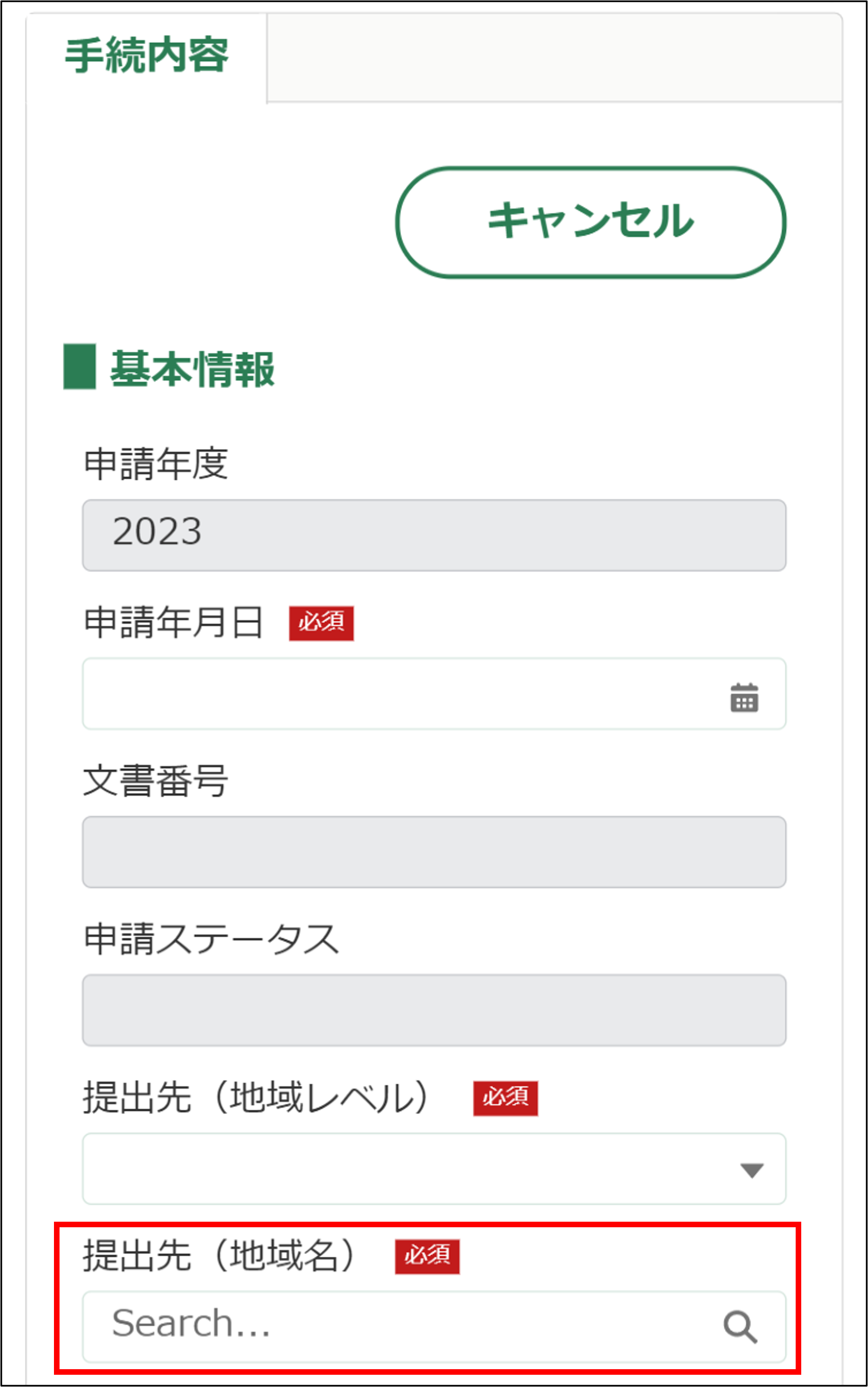Image resolution: width=868 pixels, height=1387 pixels.
Task: Click the 必須 badge beside 提出先（地域名）
Action: [427, 1257]
